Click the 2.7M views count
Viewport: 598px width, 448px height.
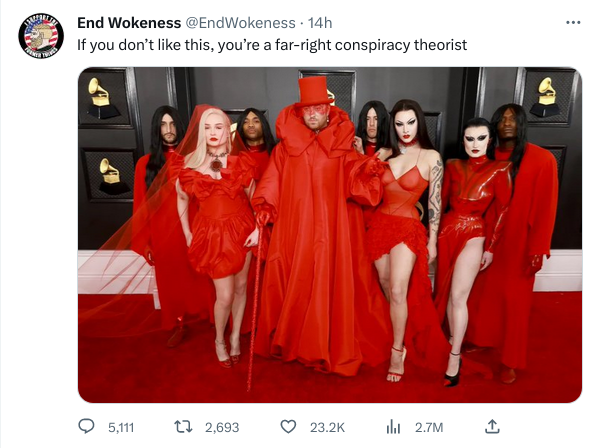(x=429, y=427)
